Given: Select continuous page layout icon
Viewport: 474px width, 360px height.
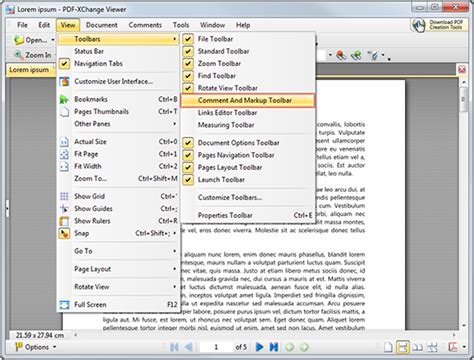Looking at the screenshot, I should [x=403, y=347].
